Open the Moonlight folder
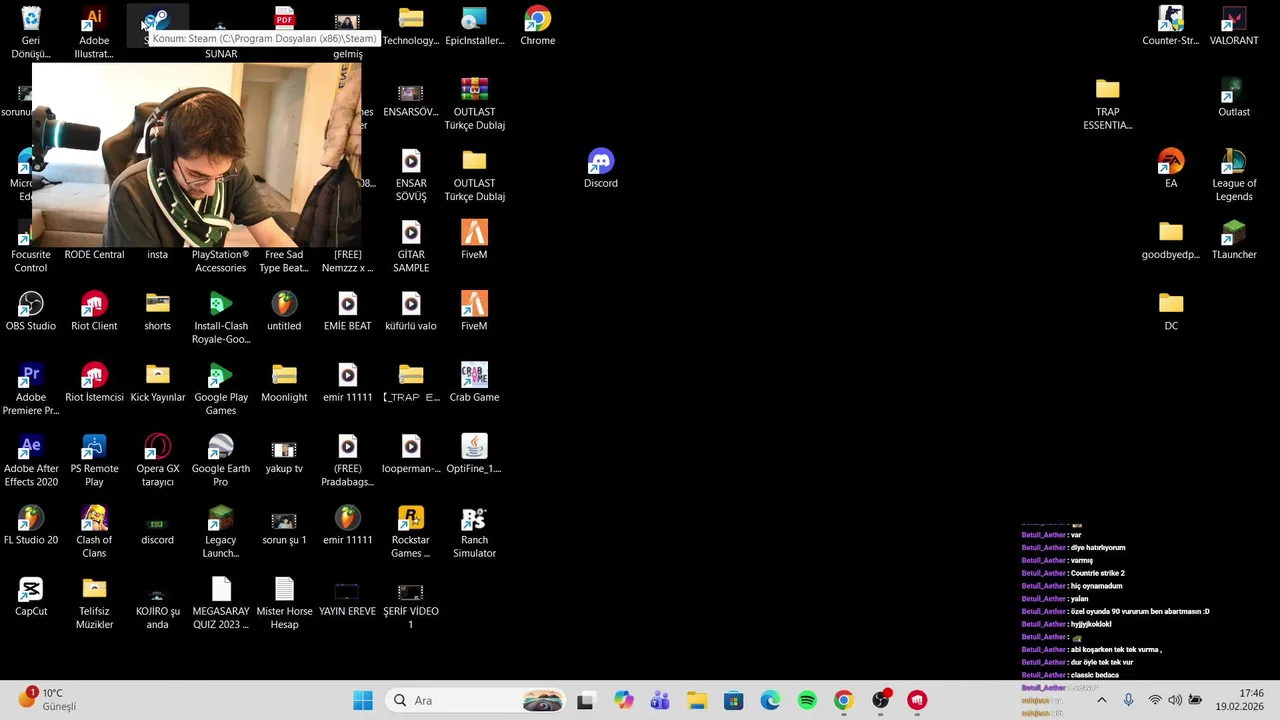This screenshot has width=1280, height=720. (x=284, y=382)
